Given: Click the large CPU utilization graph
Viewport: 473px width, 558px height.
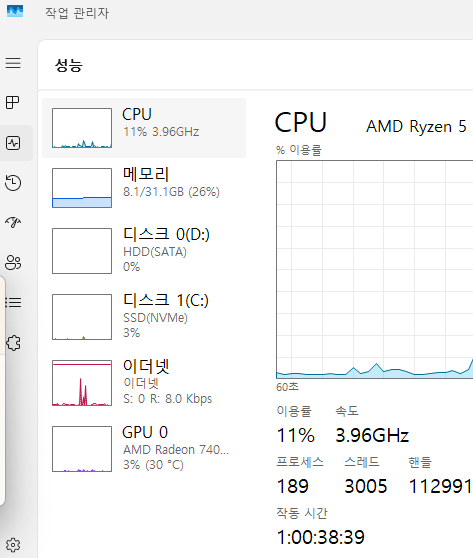Looking at the screenshot, I should [x=374, y=269].
